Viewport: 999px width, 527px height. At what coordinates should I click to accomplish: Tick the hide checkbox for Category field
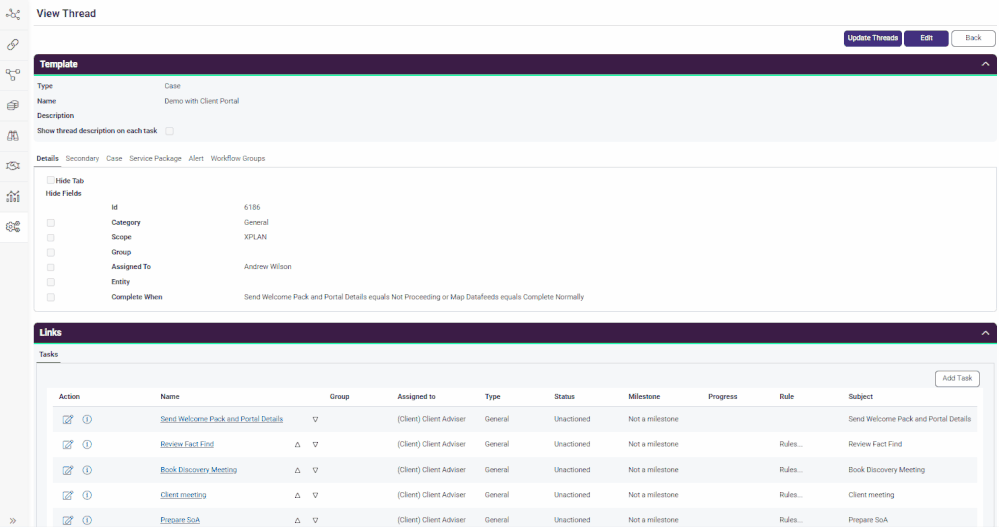(x=51, y=223)
